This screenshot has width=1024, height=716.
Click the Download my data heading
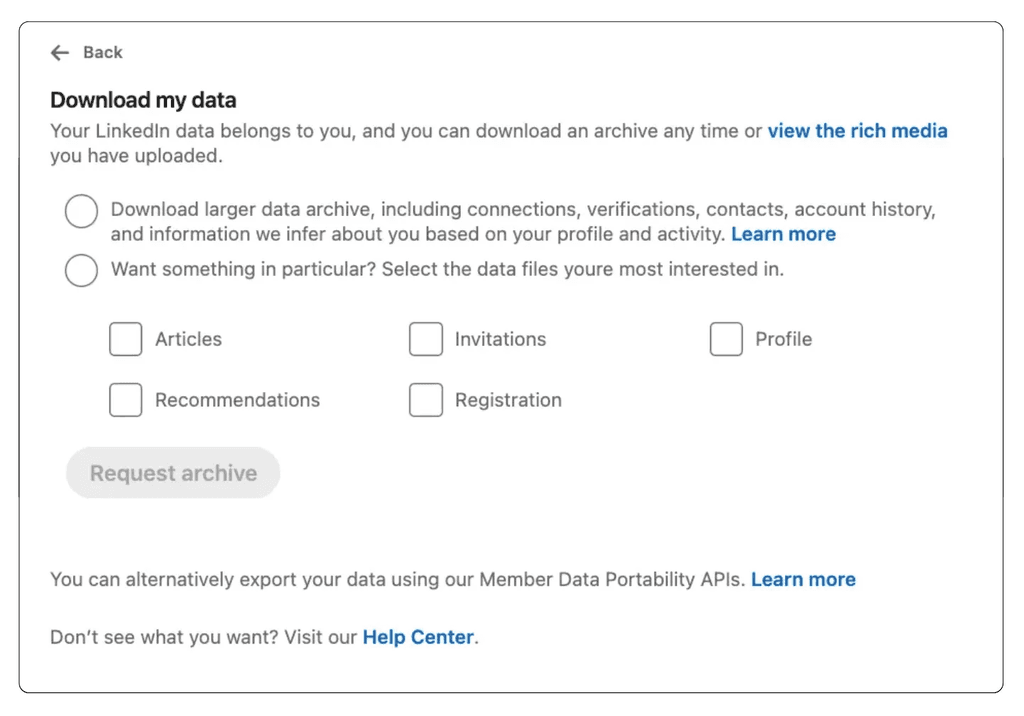coord(142,100)
